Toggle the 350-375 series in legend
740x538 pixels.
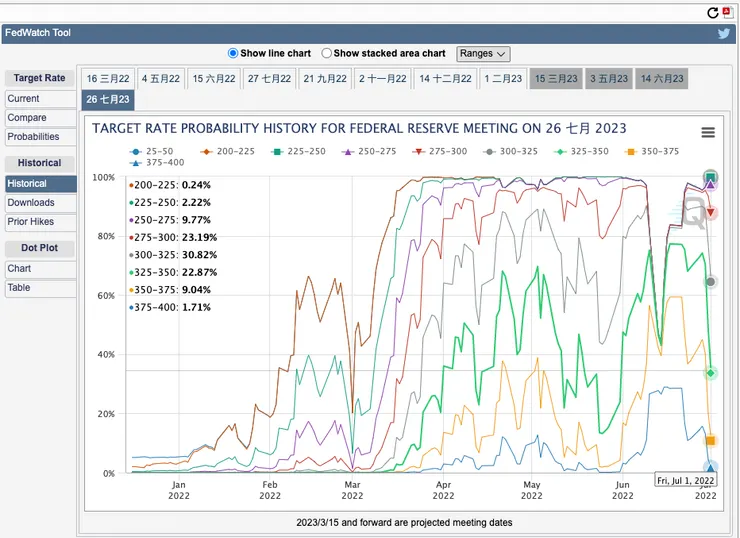652,151
